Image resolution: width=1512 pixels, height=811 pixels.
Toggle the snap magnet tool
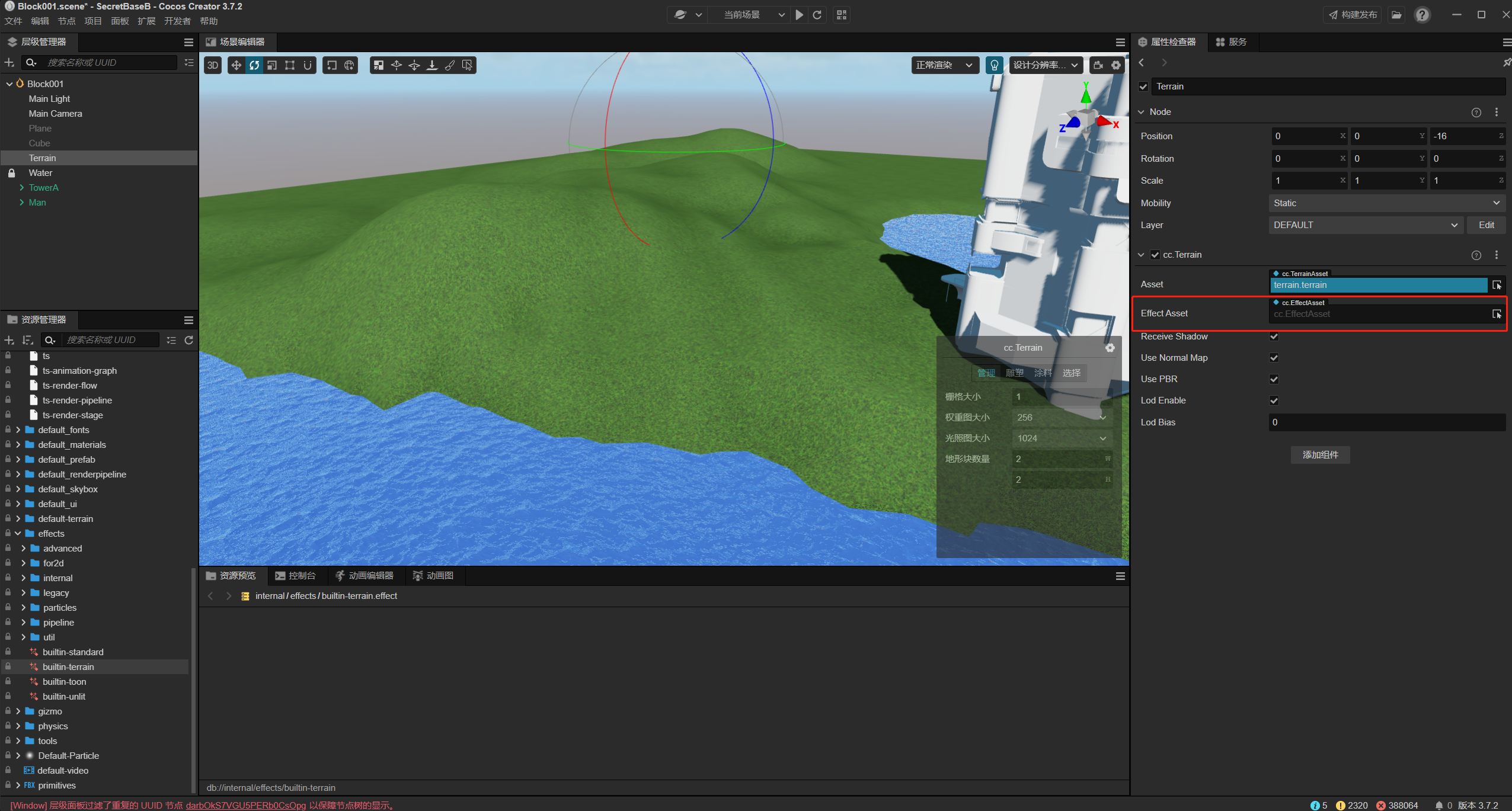[308, 65]
